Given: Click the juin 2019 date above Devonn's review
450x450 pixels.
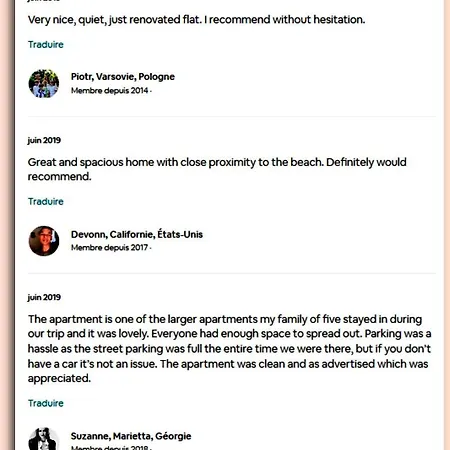Looking at the screenshot, I should click(44, 140).
